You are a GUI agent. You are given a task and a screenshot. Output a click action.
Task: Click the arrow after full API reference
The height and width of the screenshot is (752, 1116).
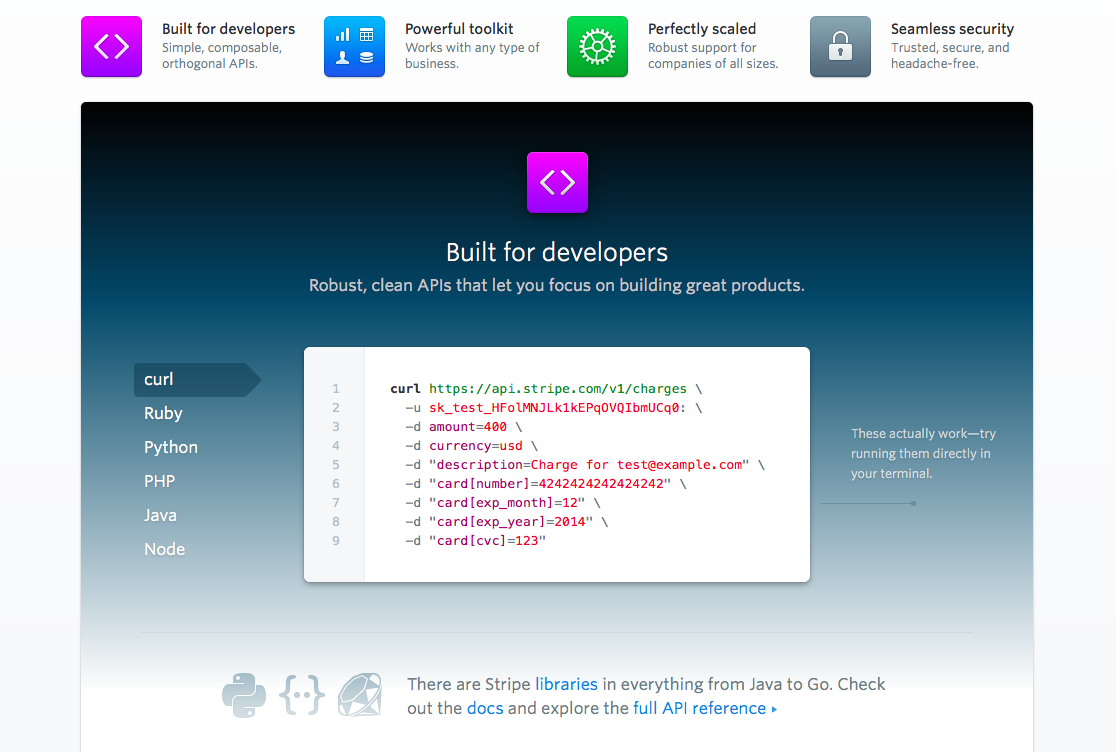774,709
